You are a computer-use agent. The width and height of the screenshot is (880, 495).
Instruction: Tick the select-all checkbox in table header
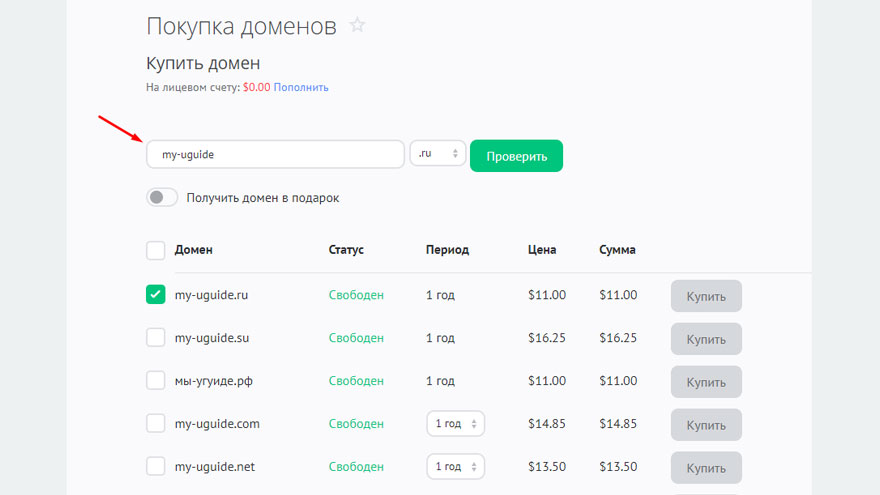(156, 250)
